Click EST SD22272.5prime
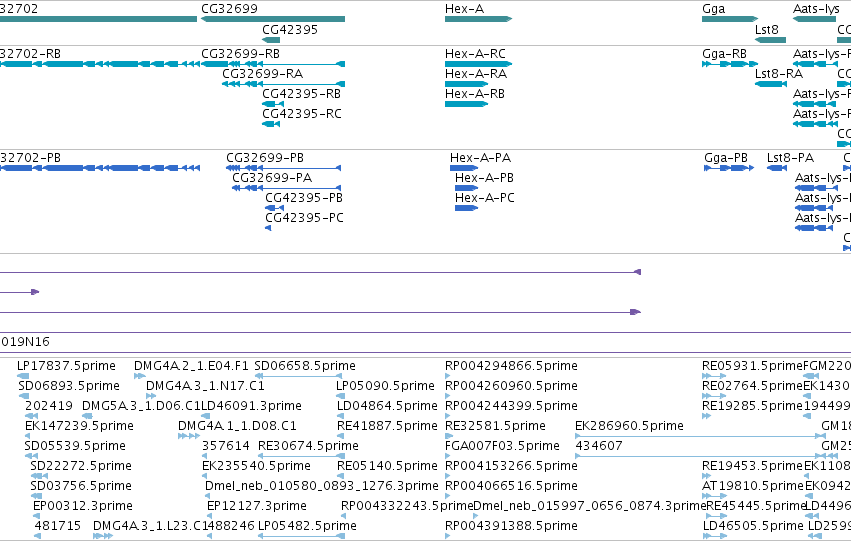Viewport: 851px width, 541px height. 81,466
